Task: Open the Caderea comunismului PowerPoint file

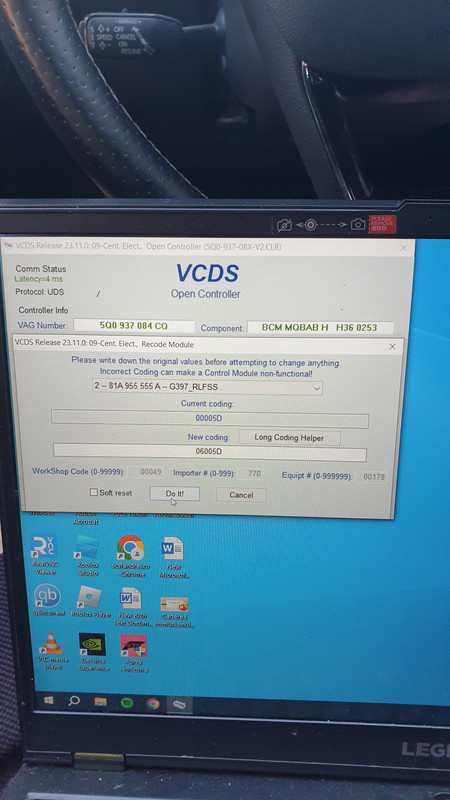Action: (x=174, y=611)
